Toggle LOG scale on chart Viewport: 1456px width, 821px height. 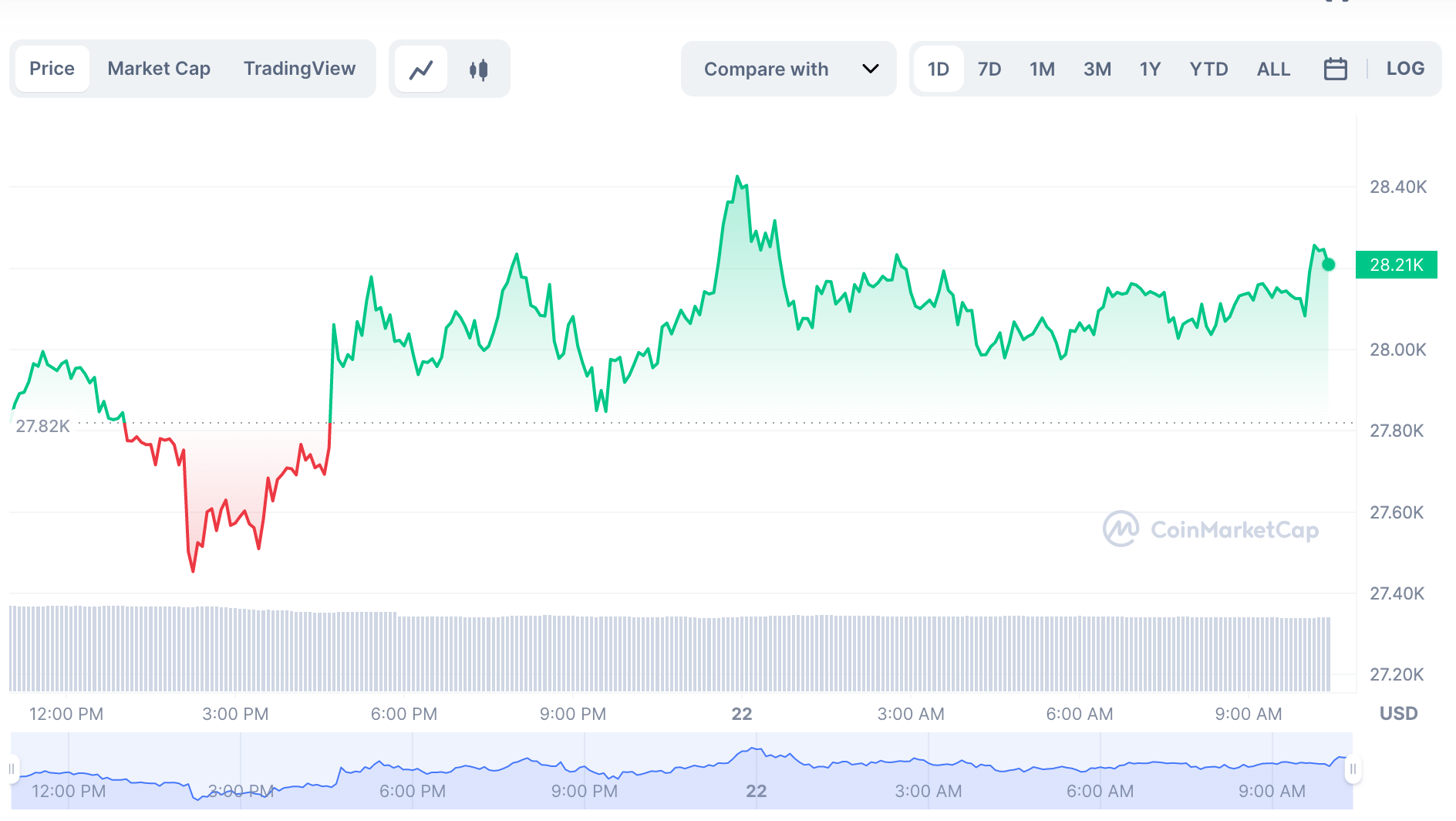pos(1405,68)
